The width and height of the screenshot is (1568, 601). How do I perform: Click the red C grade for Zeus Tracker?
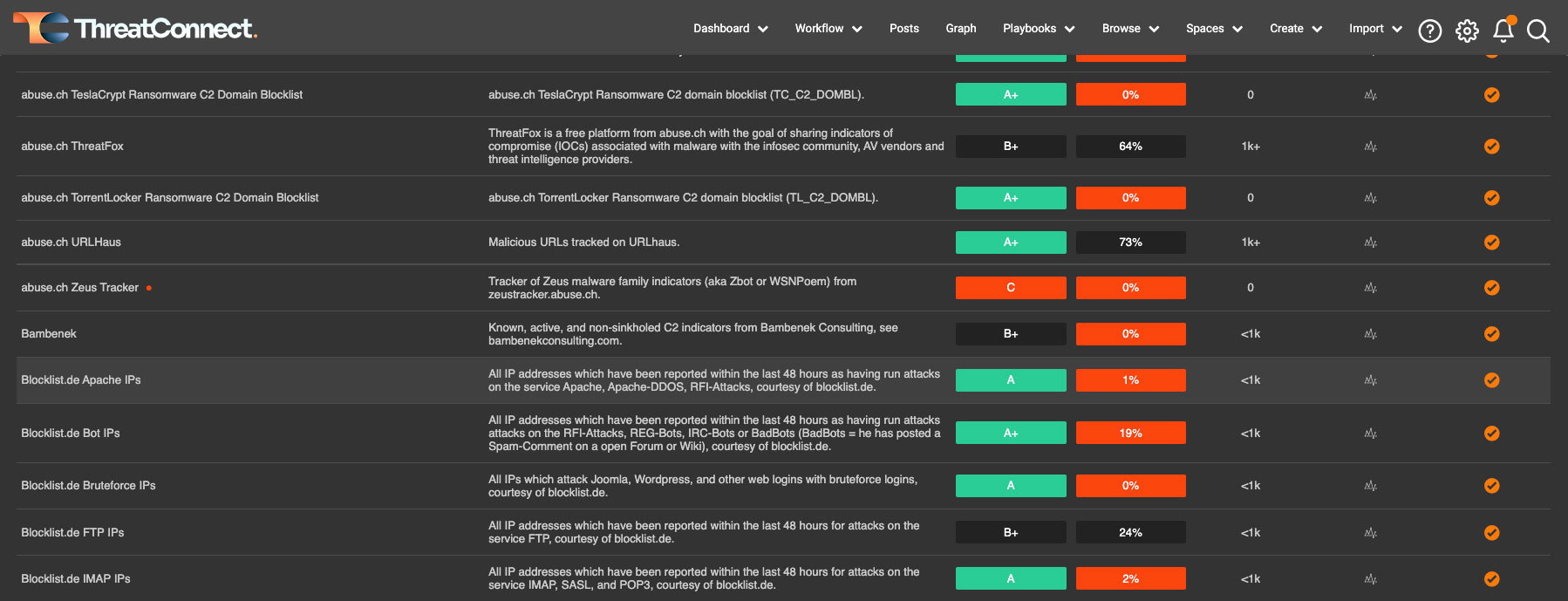point(1011,288)
